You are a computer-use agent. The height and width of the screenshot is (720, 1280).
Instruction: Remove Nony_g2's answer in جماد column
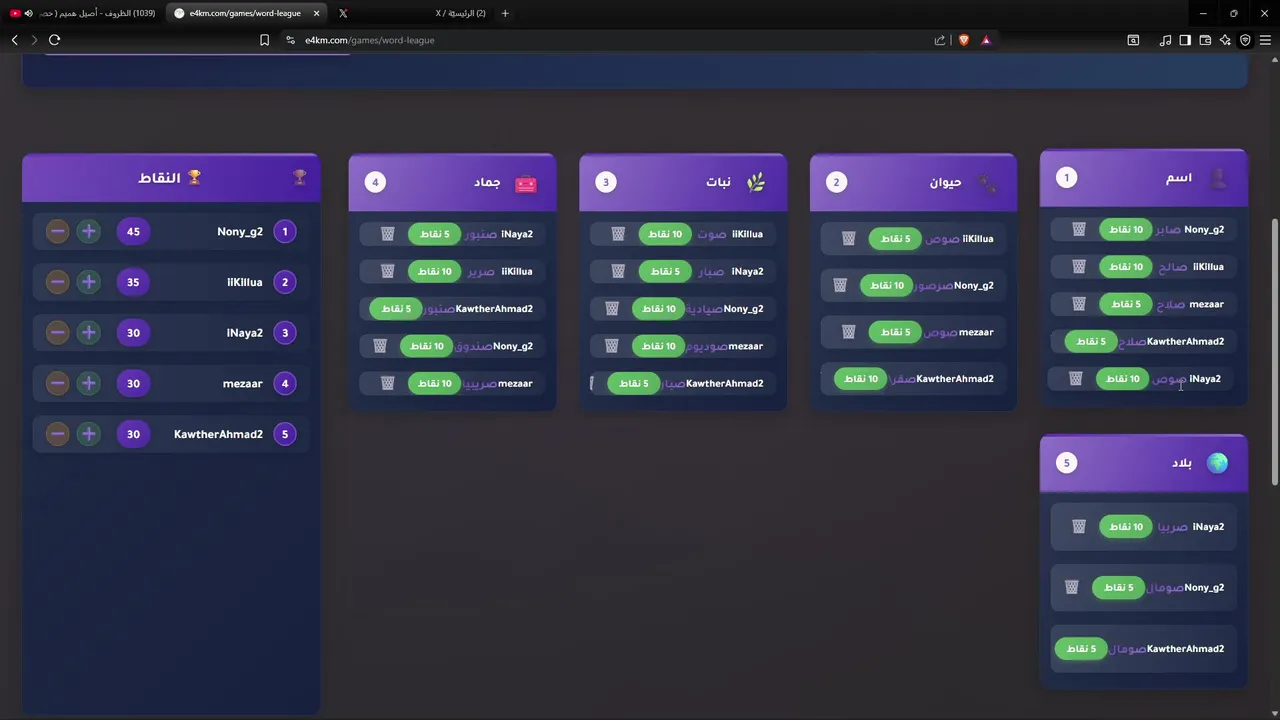point(380,346)
